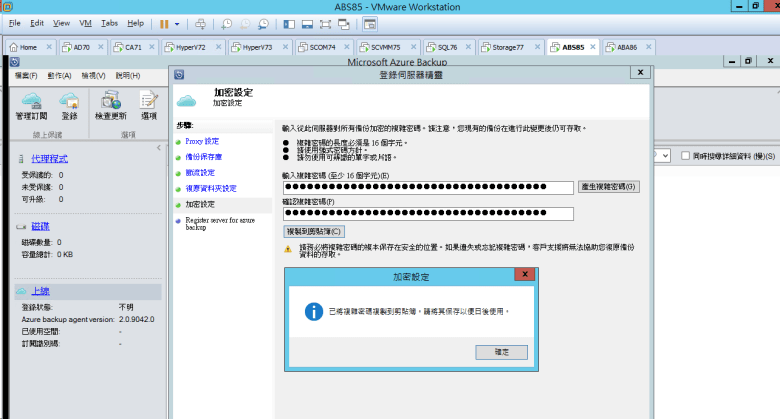Expand the power options dropdown arrow

pos(178,22)
